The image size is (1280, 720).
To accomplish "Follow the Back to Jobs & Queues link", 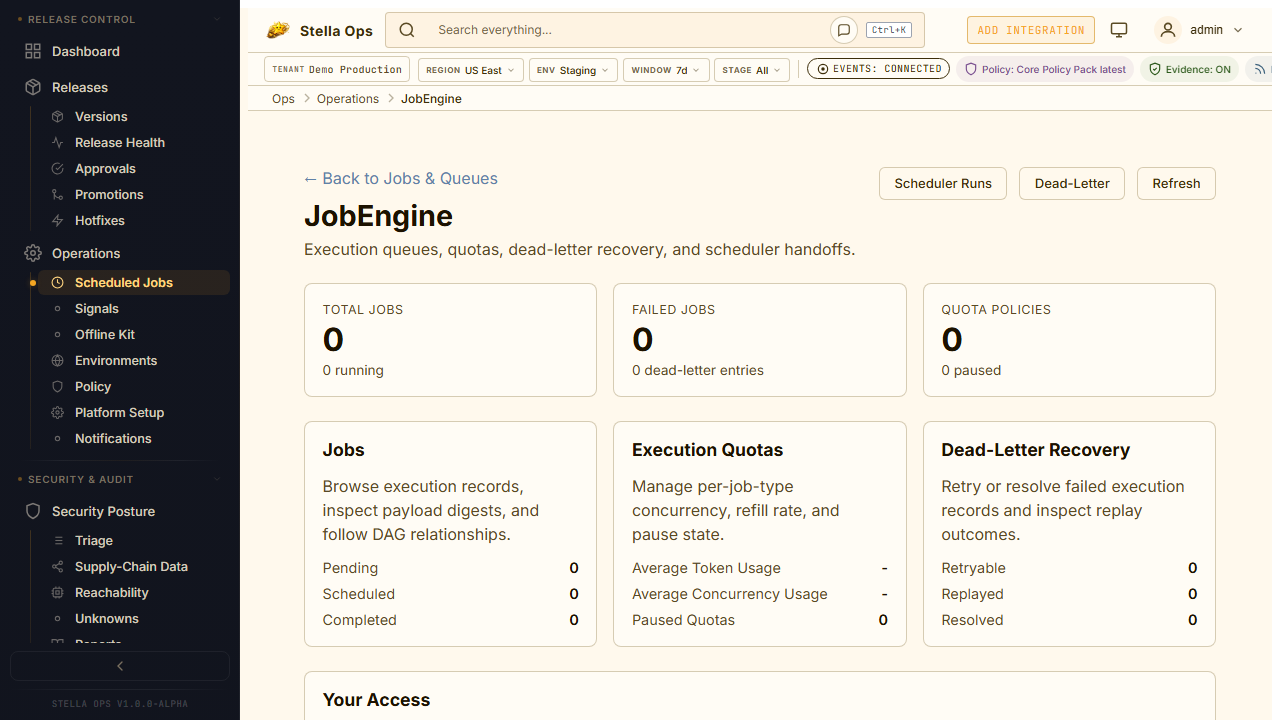I will 400,178.
